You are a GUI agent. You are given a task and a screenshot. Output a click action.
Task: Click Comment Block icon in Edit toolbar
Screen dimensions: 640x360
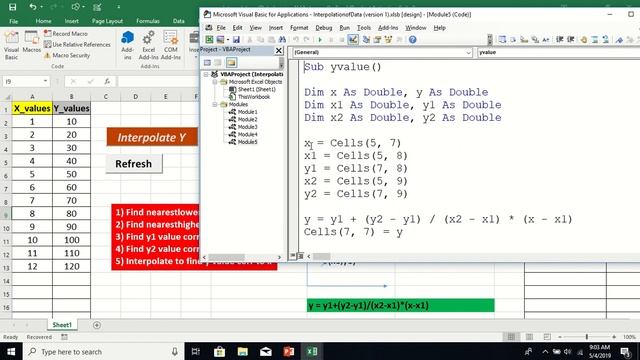pos(595,40)
